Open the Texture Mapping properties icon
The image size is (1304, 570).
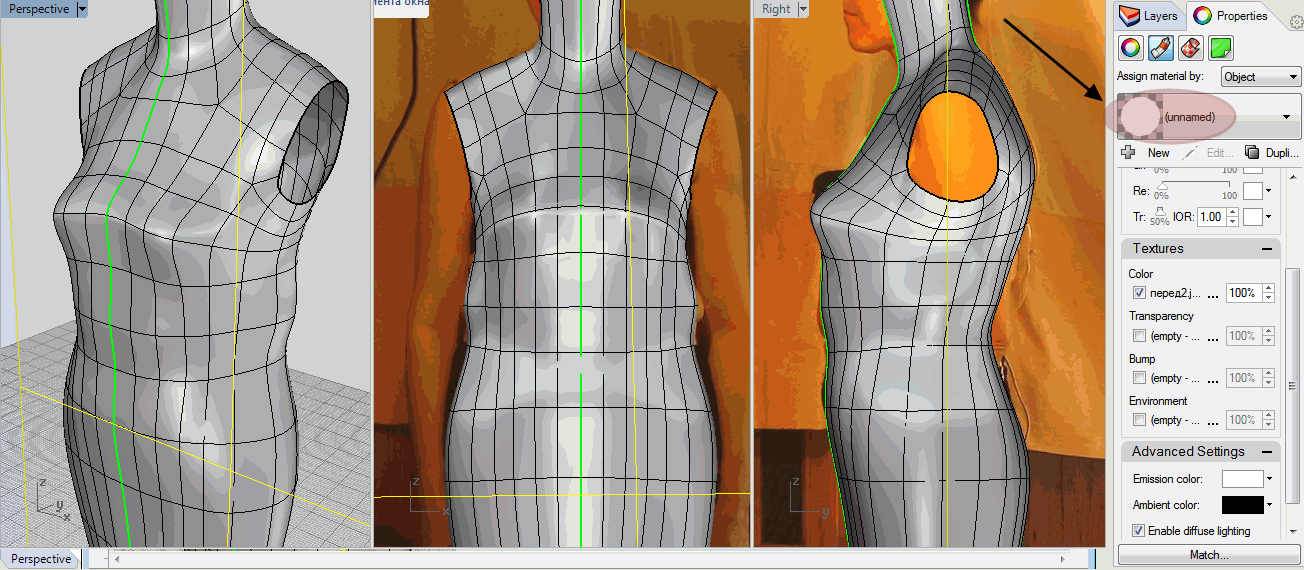(1190, 47)
